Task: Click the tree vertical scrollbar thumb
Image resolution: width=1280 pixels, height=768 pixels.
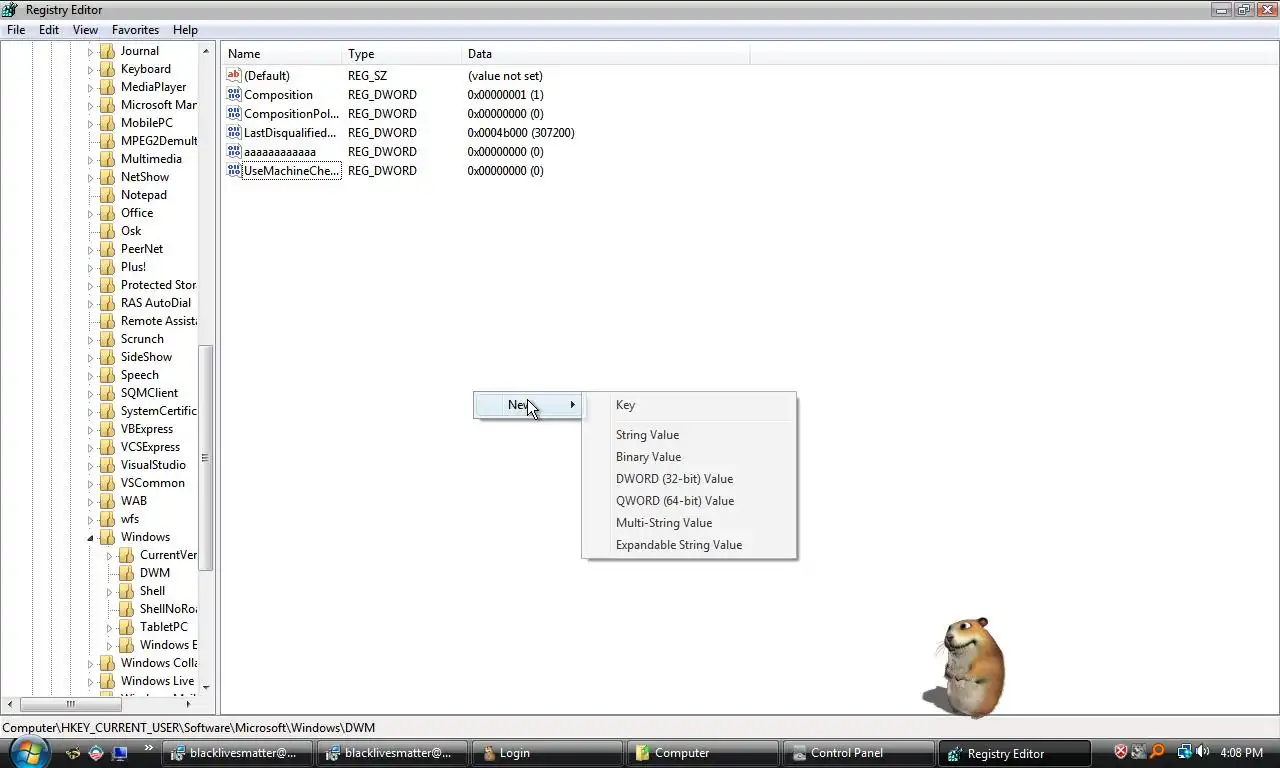Action: click(x=205, y=458)
